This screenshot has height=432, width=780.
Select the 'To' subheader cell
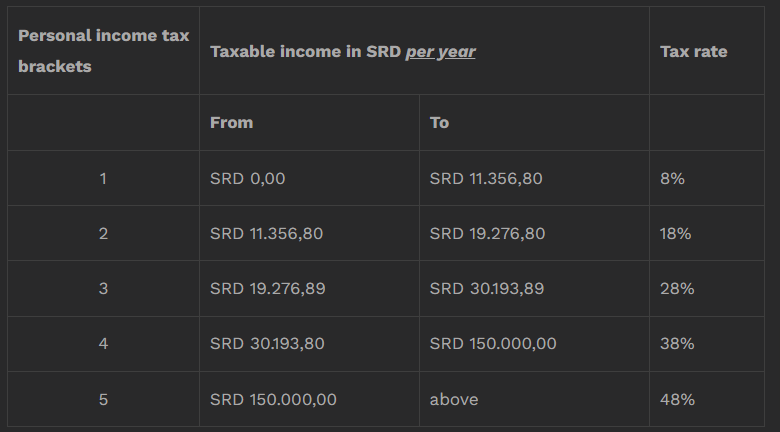tap(534, 122)
